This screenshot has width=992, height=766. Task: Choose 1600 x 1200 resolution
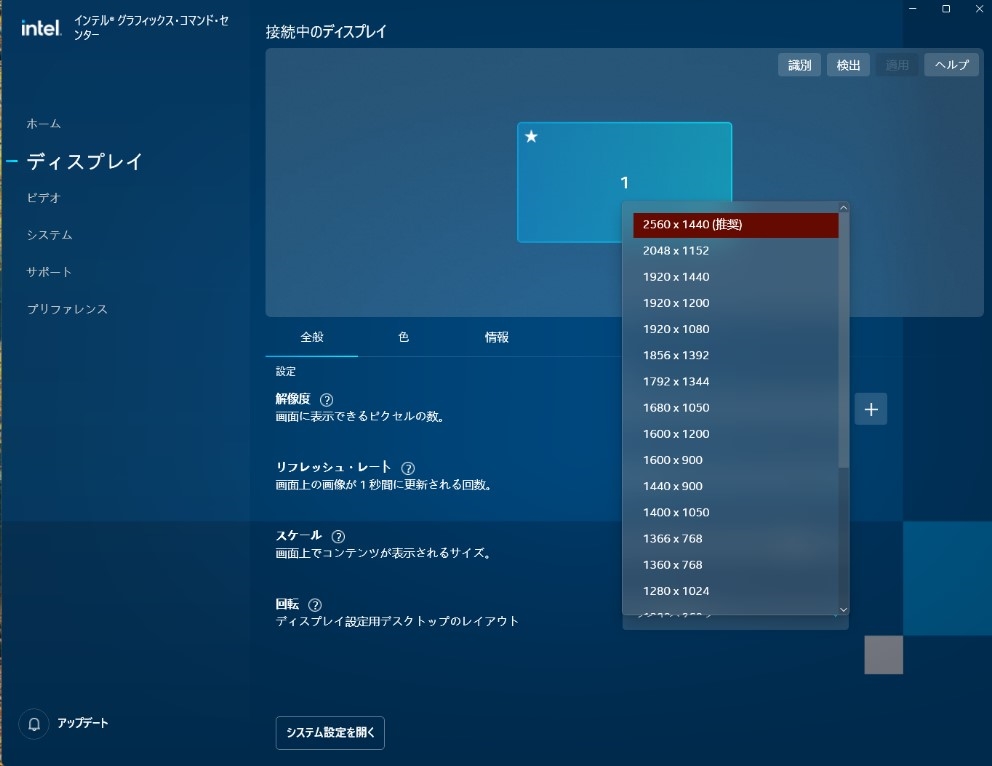pyautogui.click(x=736, y=435)
